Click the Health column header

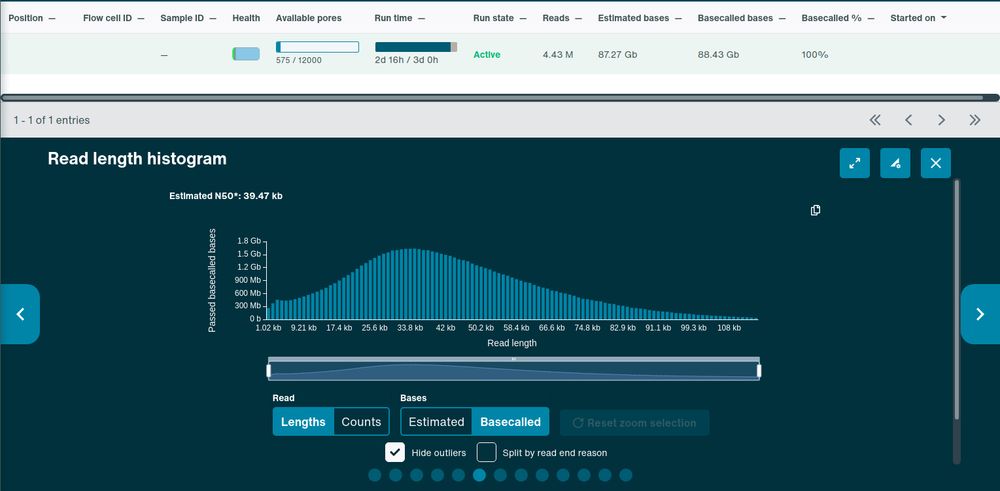pos(246,18)
